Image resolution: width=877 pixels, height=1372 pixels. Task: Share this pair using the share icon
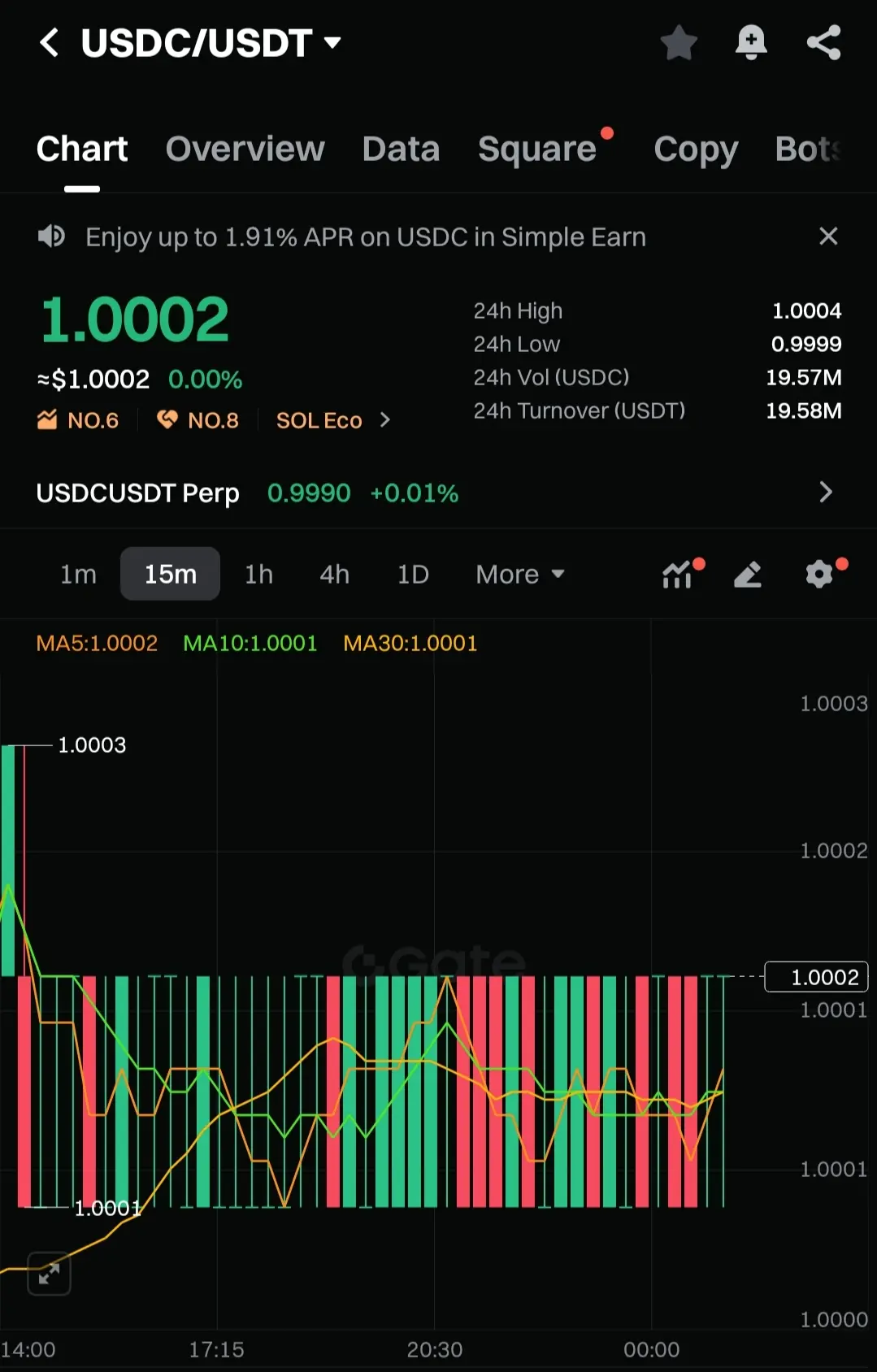coord(823,42)
